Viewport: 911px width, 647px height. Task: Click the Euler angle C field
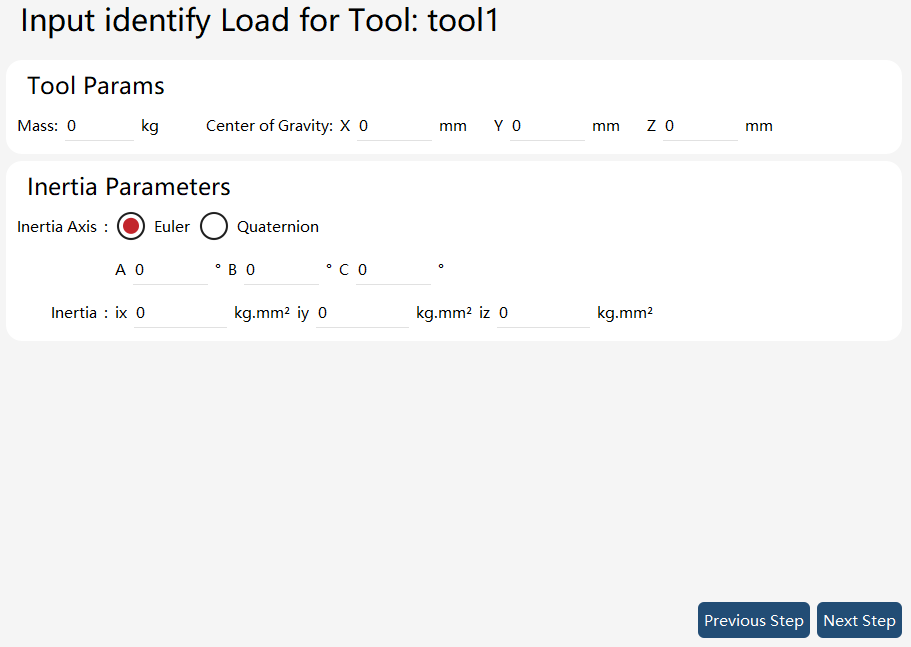coord(393,270)
